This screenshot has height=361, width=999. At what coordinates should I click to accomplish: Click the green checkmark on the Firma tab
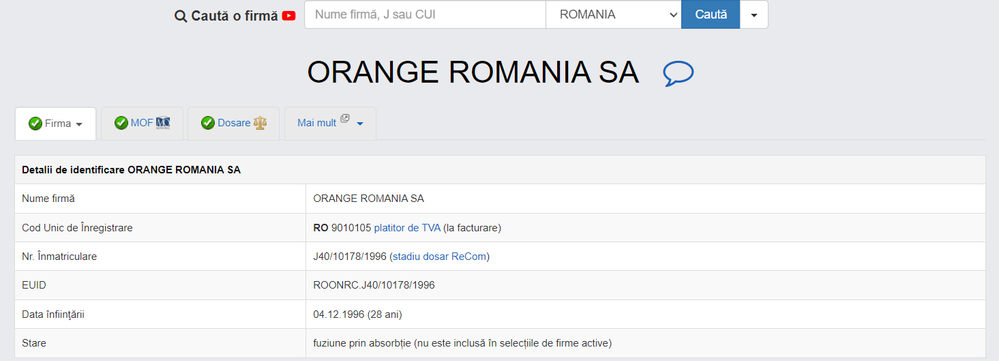pyautogui.click(x=36, y=124)
